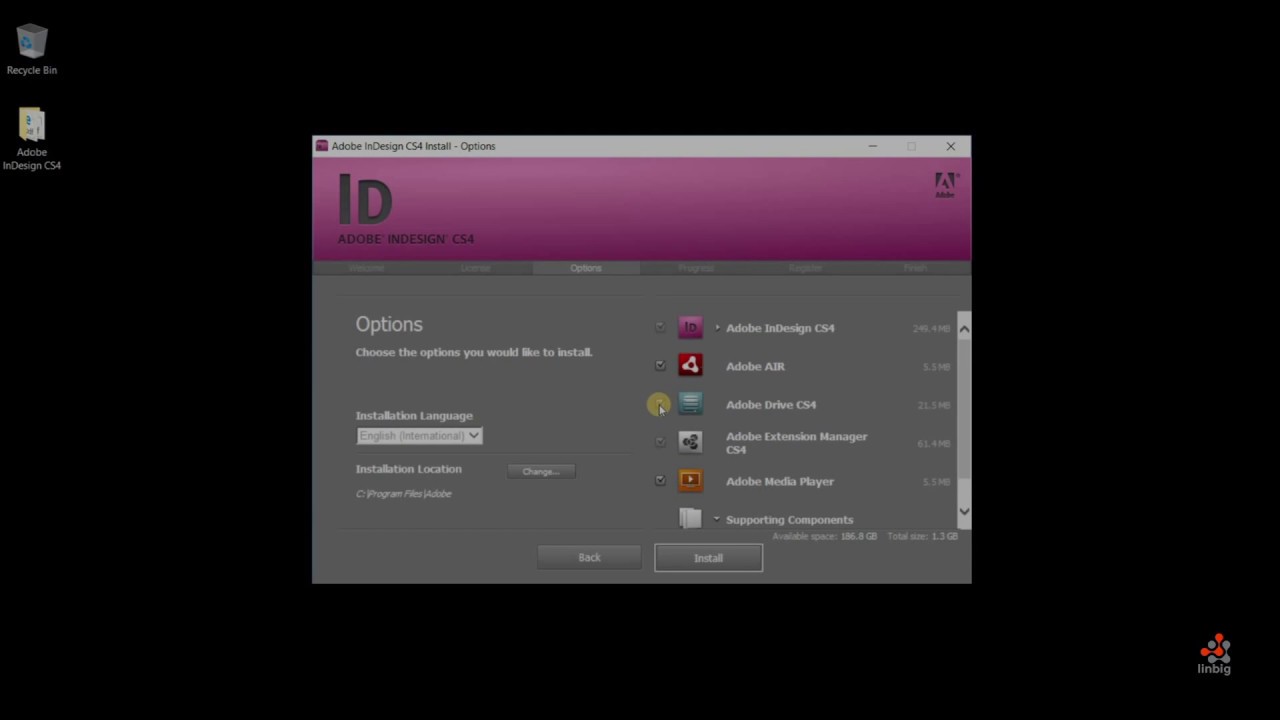Select the Welcome step tab
The width and height of the screenshot is (1280, 720).
coord(366,268)
